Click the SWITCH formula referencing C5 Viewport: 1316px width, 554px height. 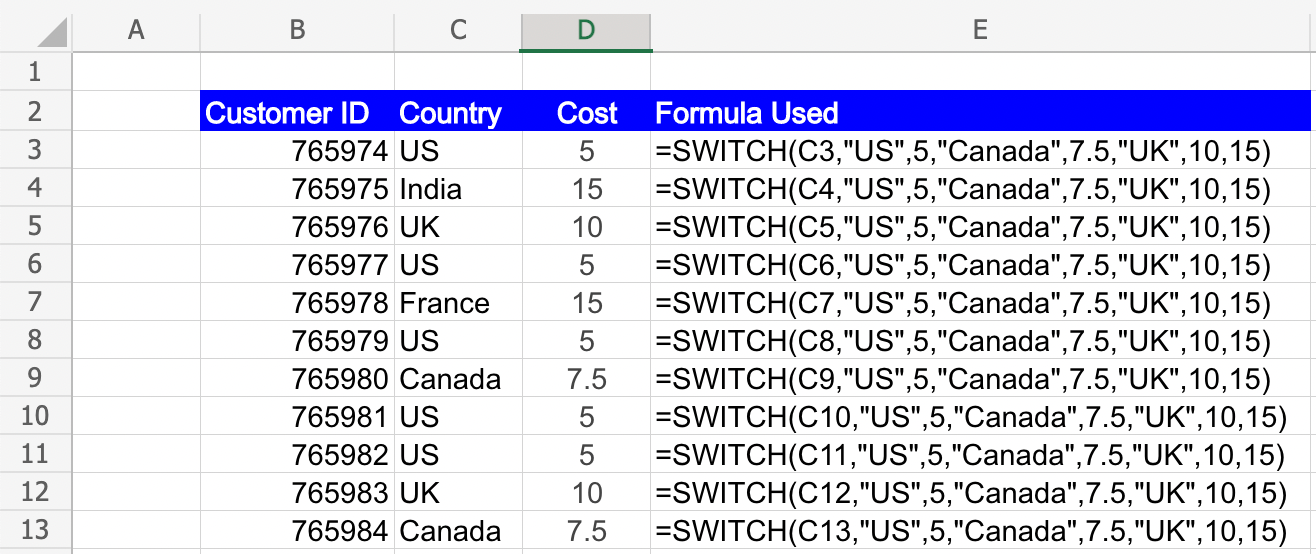click(x=980, y=226)
